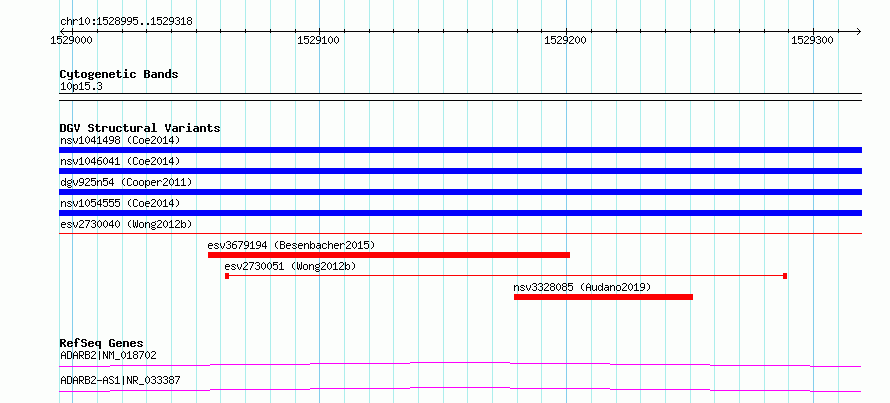
Task: Open variant nsv1046041 (Coe2014) label
Action: coord(120,161)
